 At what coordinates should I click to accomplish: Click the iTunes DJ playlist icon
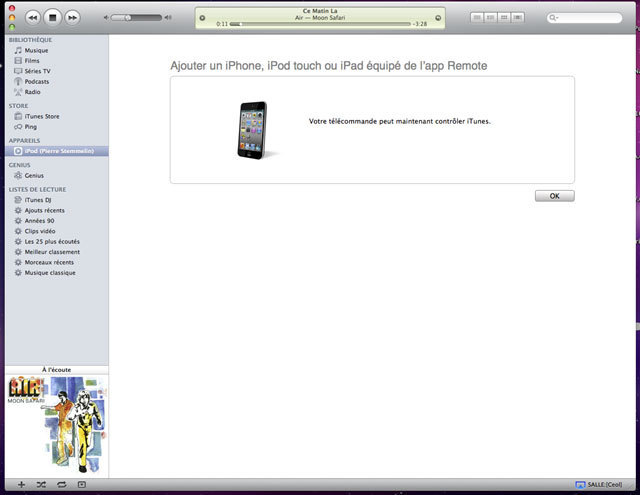tap(18, 200)
